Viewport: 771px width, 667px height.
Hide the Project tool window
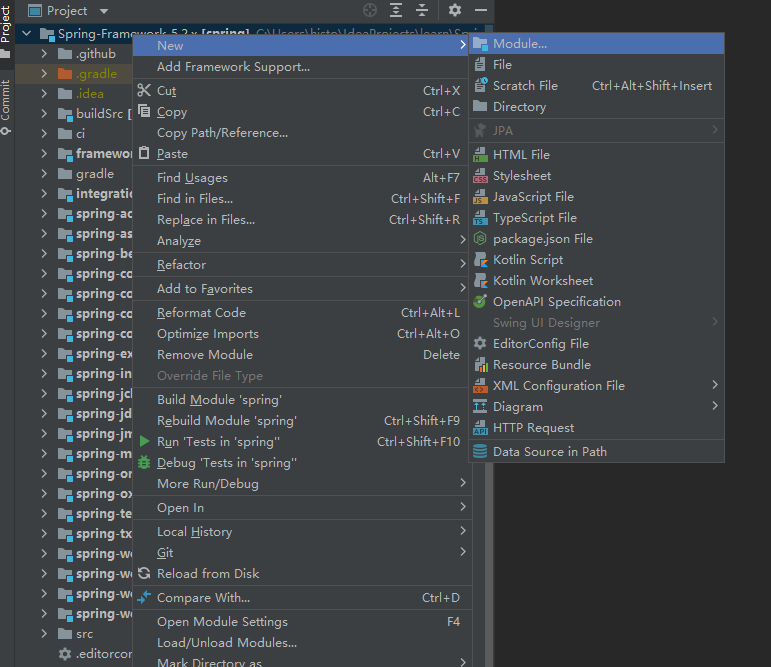[481, 10]
